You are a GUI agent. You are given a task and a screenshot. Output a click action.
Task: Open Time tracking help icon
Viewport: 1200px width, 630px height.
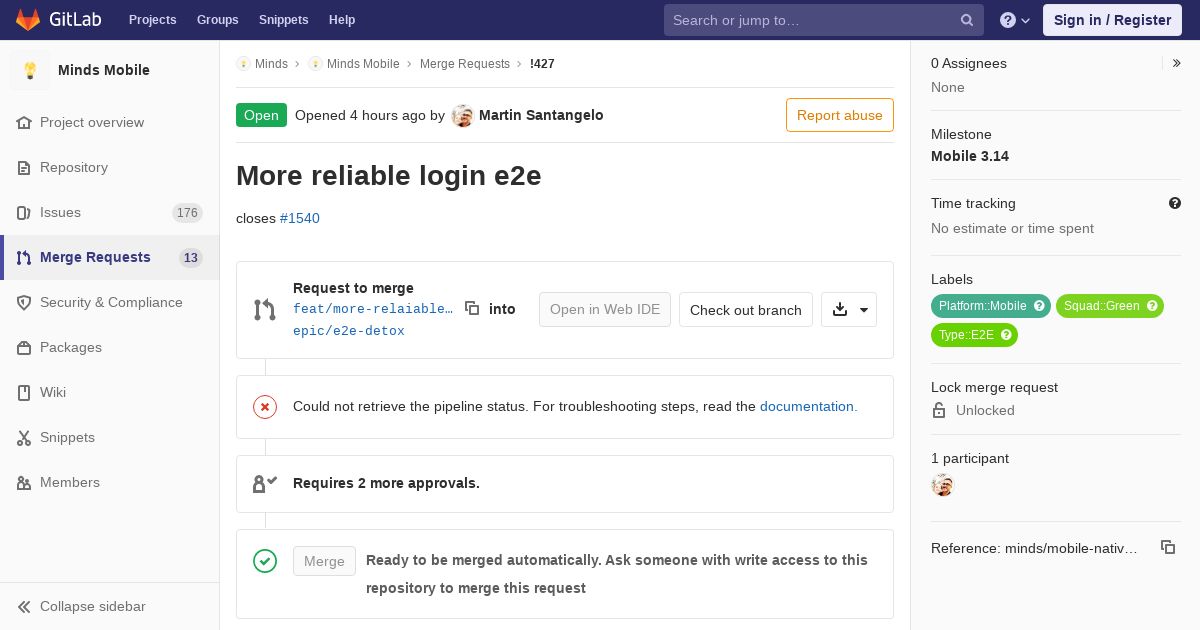[x=1175, y=203]
